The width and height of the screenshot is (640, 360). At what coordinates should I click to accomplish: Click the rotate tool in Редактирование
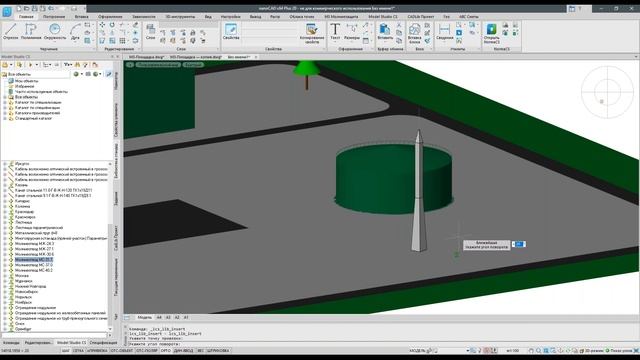click(112, 25)
